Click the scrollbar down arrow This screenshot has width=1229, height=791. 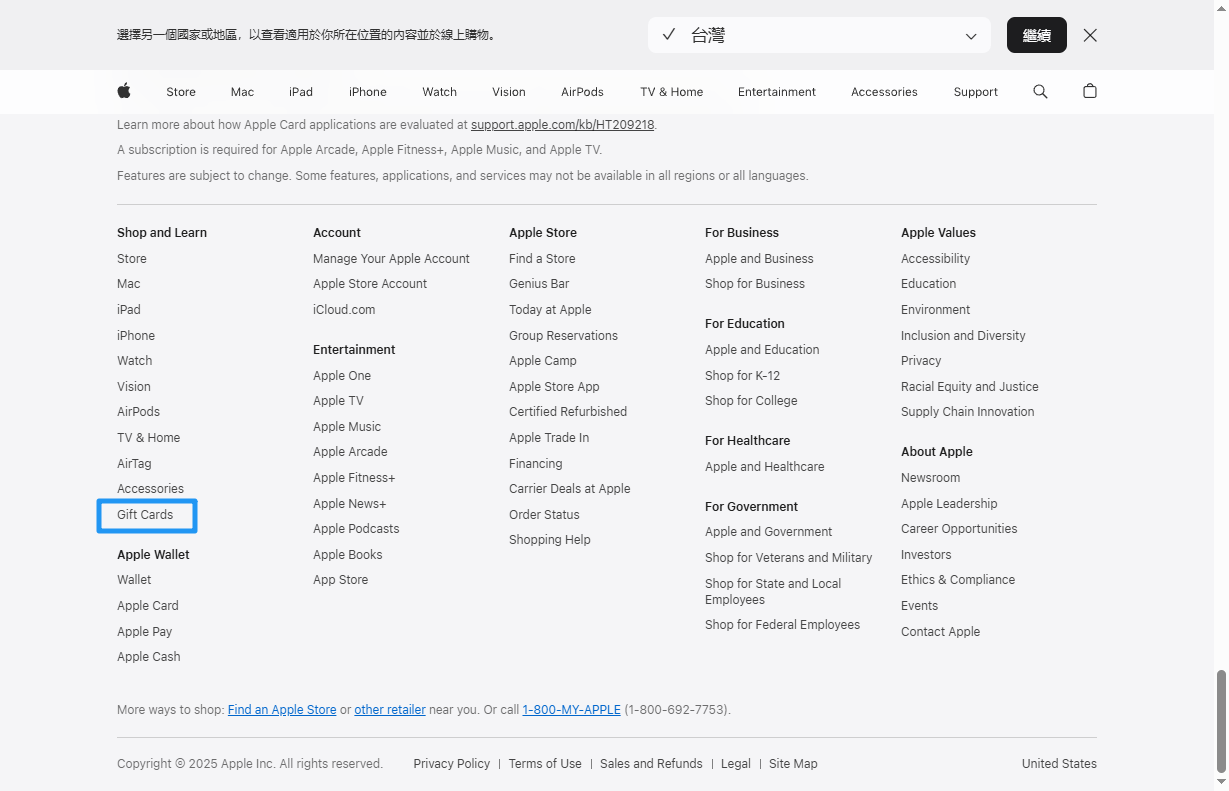pyautogui.click(x=1220, y=782)
